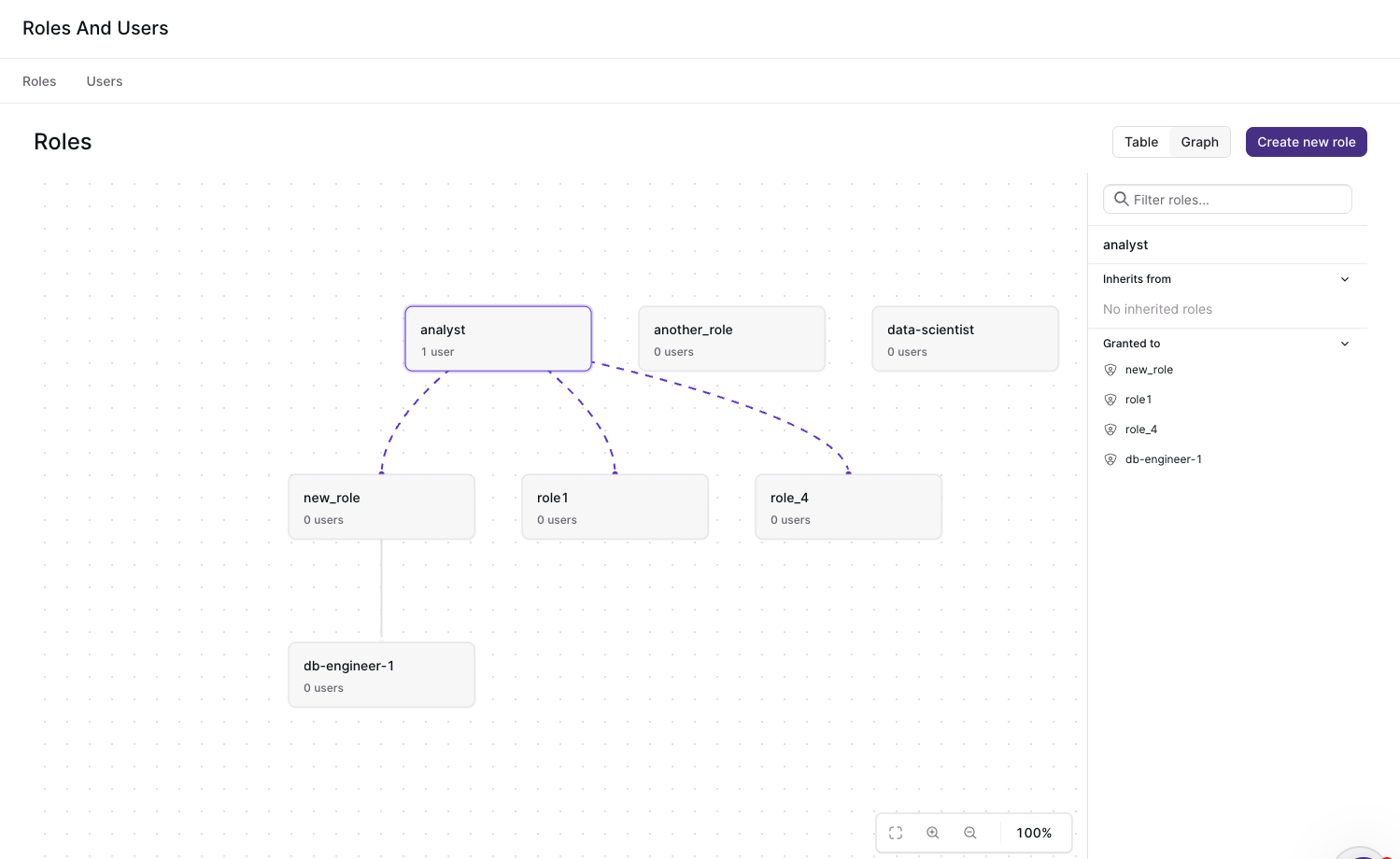
Task: Select new_role under Granted to
Action: click(1149, 369)
